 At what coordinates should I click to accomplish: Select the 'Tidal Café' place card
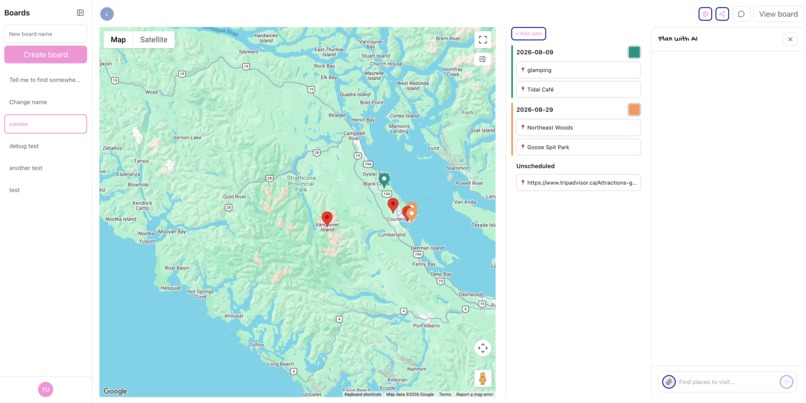coord(578,89)
